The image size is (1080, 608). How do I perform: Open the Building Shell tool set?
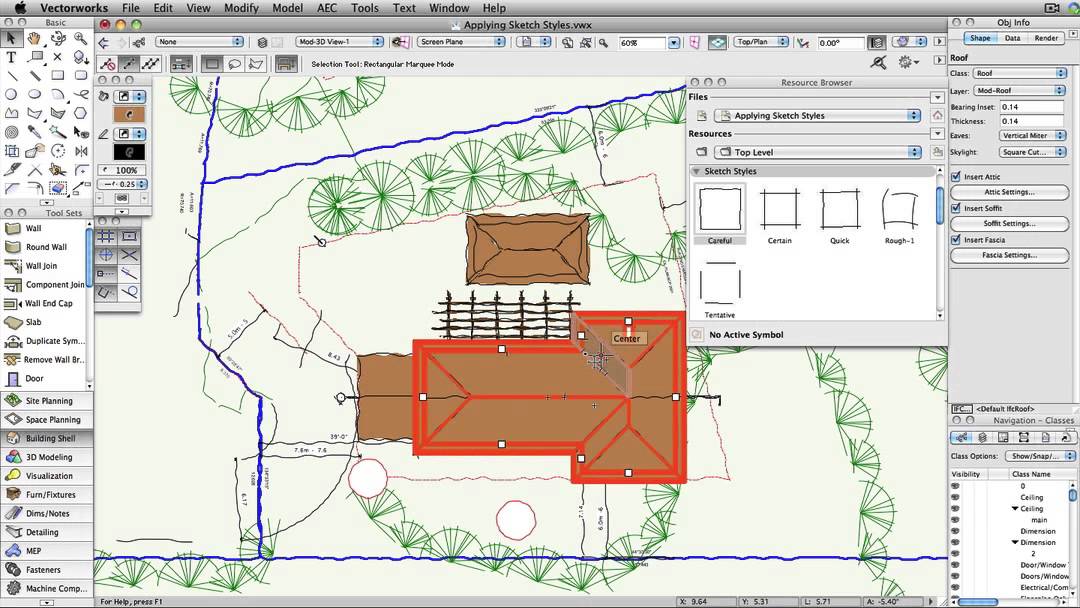[47, 438]
